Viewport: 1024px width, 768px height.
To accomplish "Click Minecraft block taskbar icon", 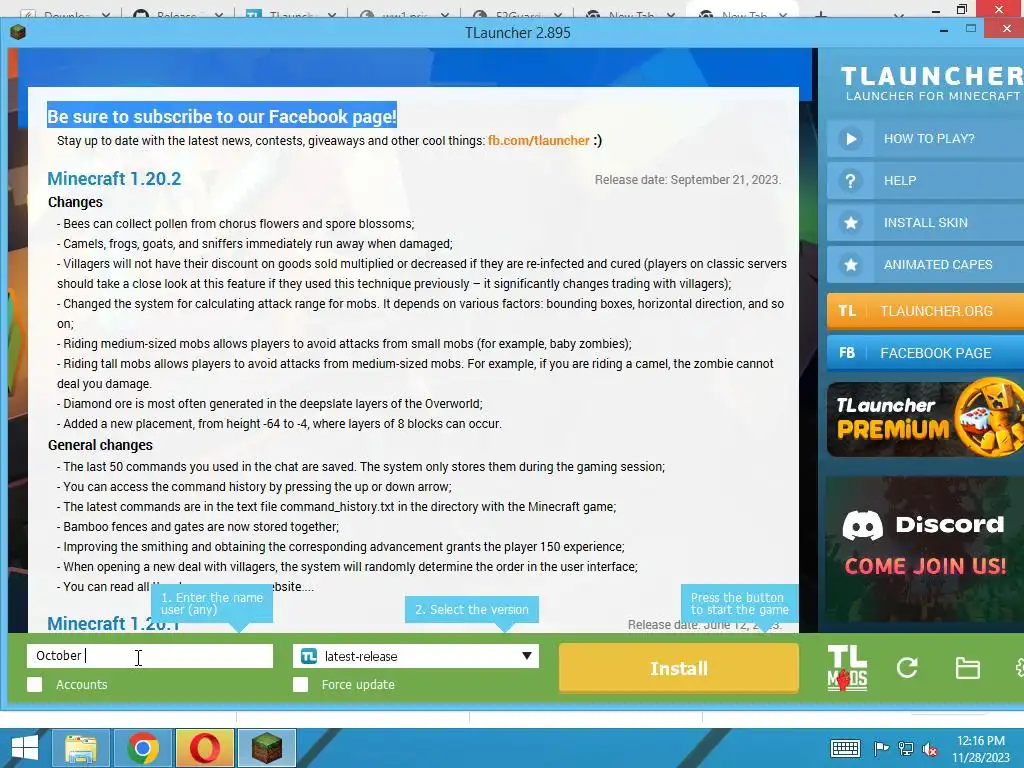I will (266, 748).
